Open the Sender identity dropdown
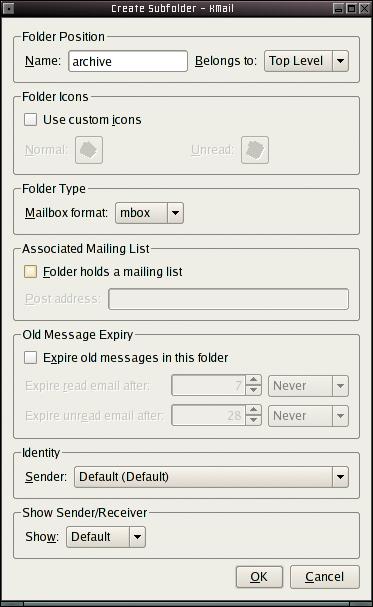Viewport: 373px width, 607px height. coord(211,477)
